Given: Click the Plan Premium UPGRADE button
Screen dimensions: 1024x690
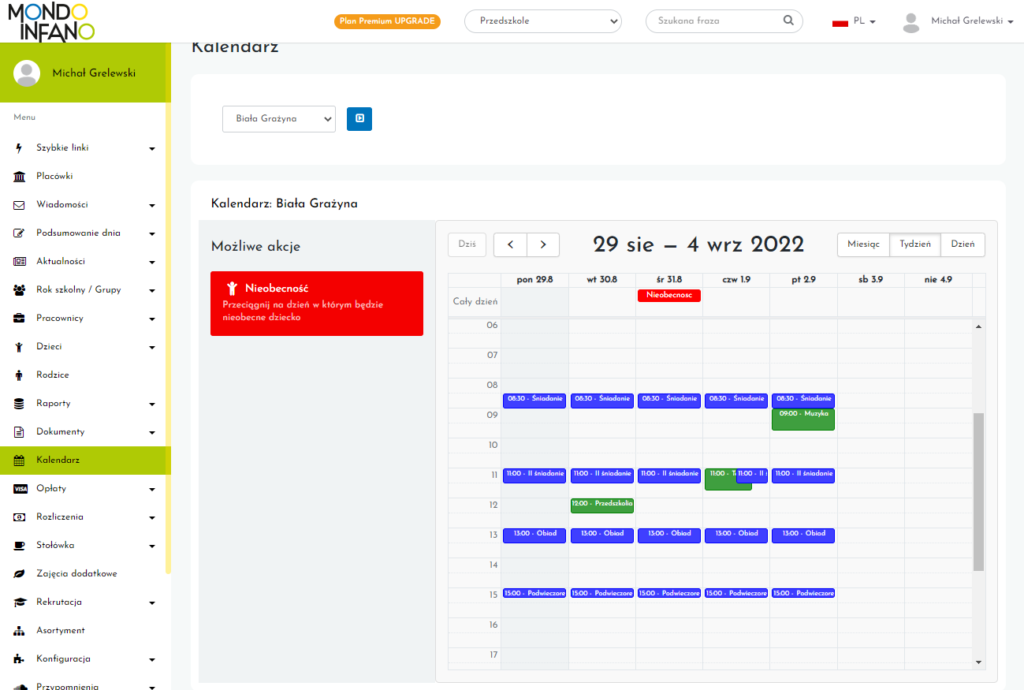Looking at the screenshot, I should (387, 21).
